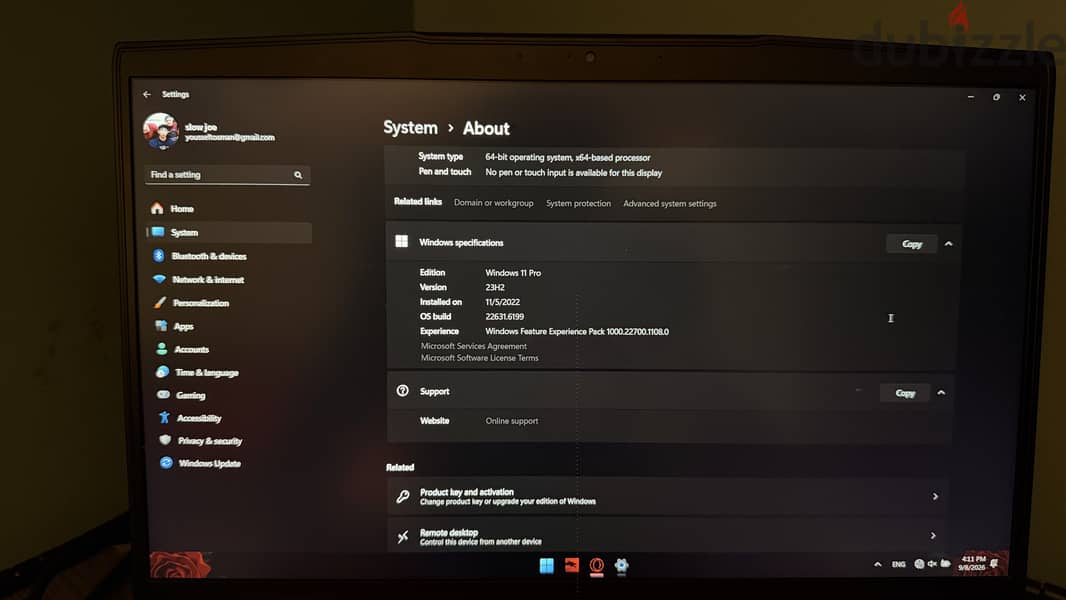Click the Product key chevron arrow

(x=935, y=497)
